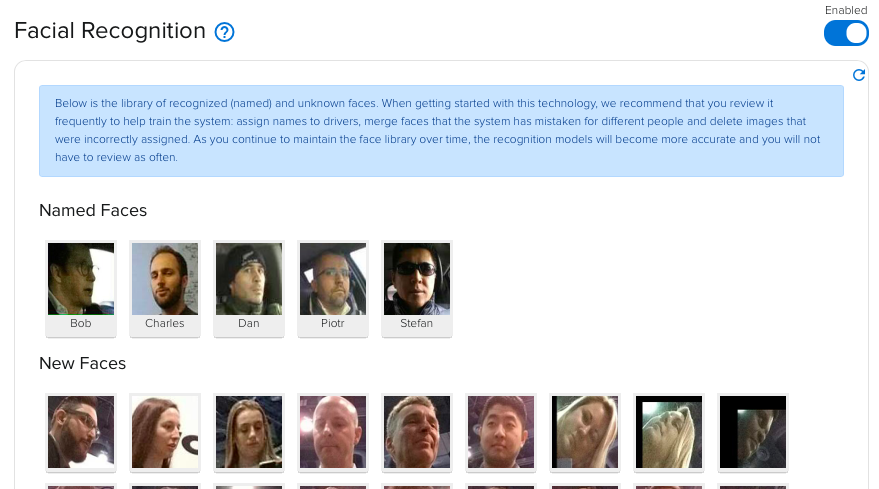The width and height of the screenshot is (879, 489).
Task: Open the Facial Recognition help icon
Action: click(224, 32)
